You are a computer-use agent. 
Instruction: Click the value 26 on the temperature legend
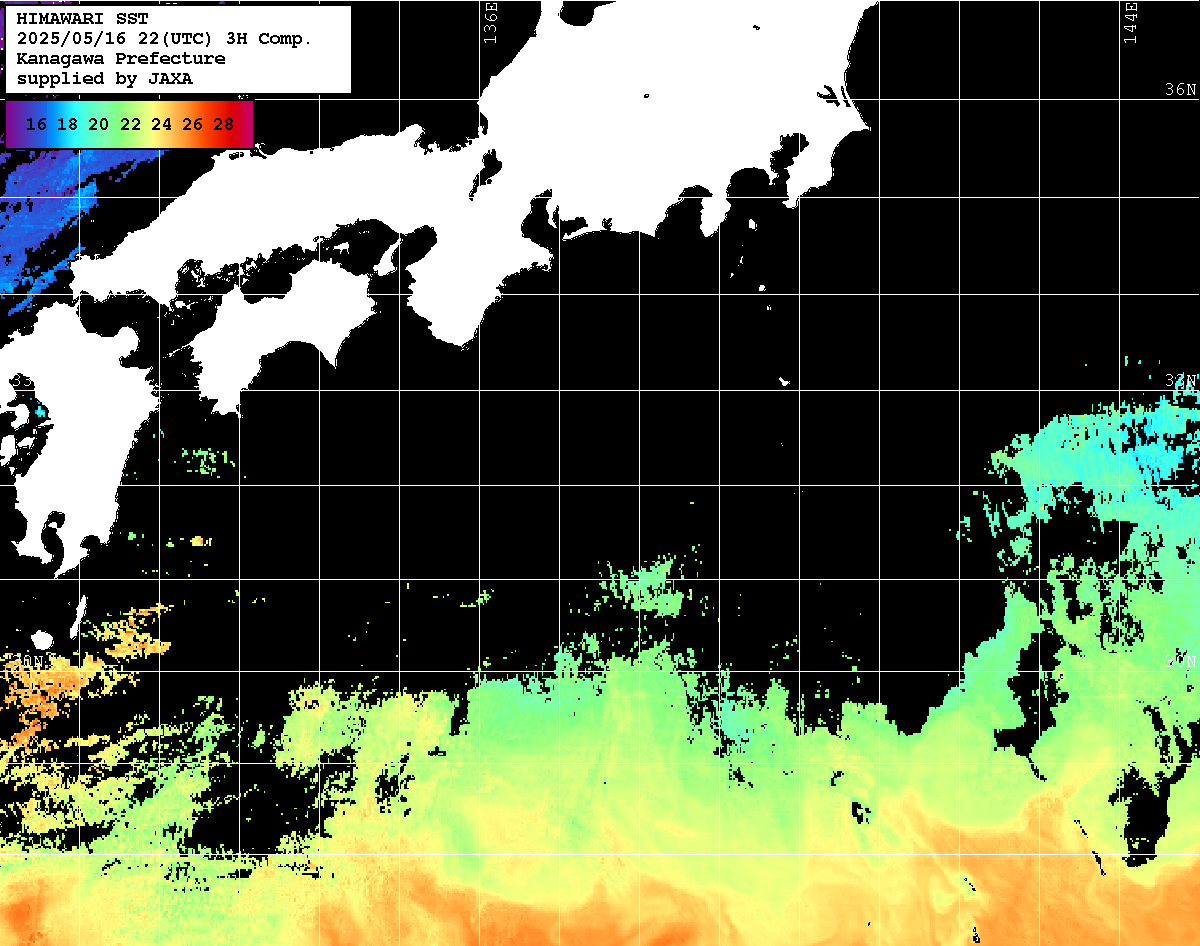193,124
